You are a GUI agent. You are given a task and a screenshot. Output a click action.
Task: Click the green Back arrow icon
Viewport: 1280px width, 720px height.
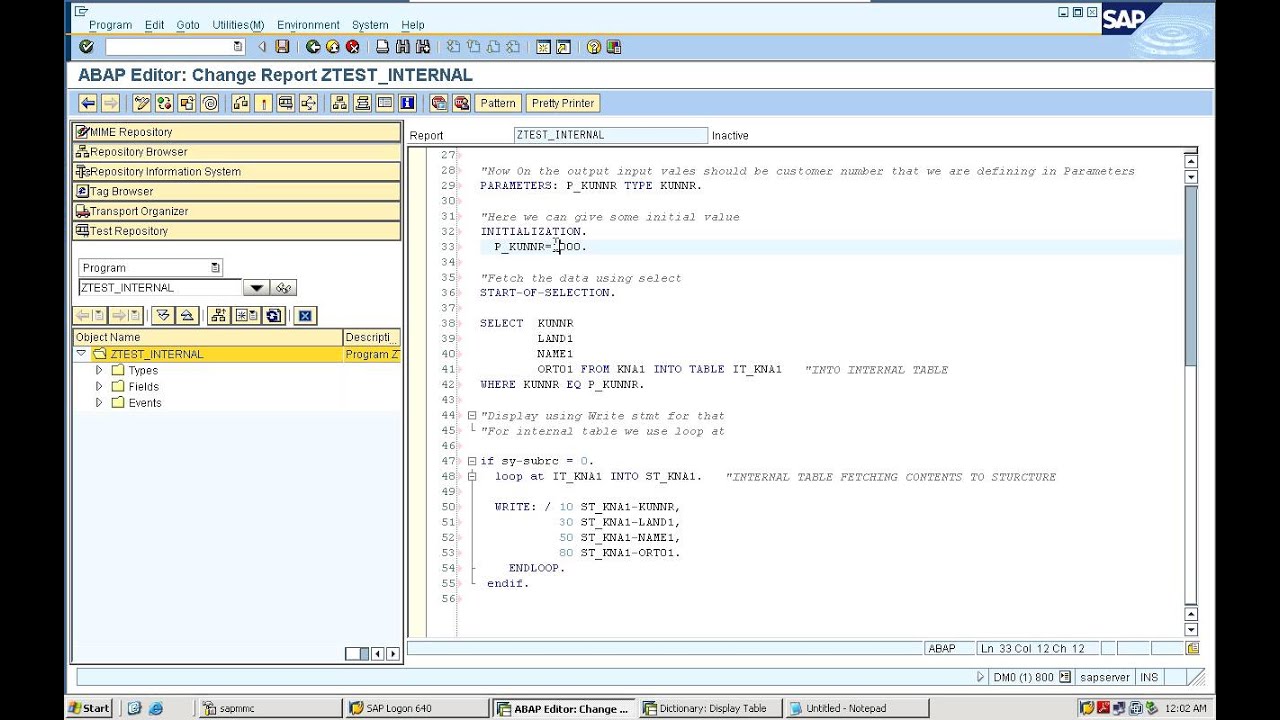click(x=313, y=47)
